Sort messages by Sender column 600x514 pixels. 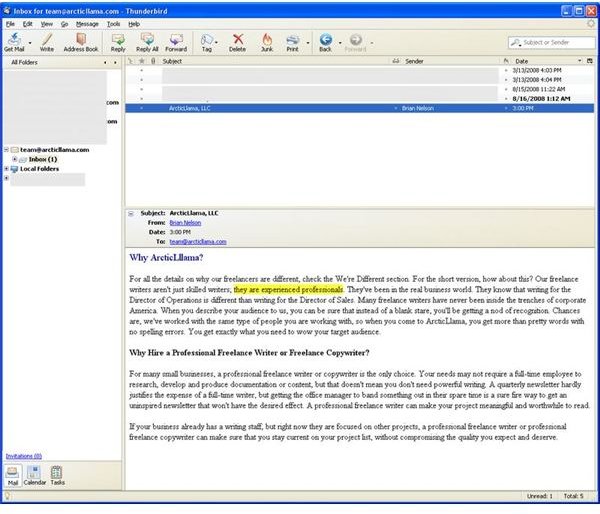point(452,61)
